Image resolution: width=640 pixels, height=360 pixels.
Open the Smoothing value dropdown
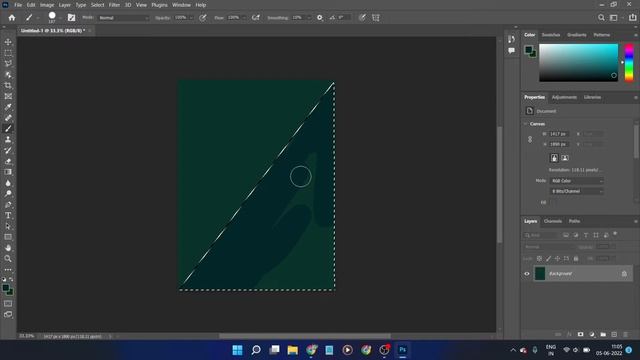(x=309, y=18)
